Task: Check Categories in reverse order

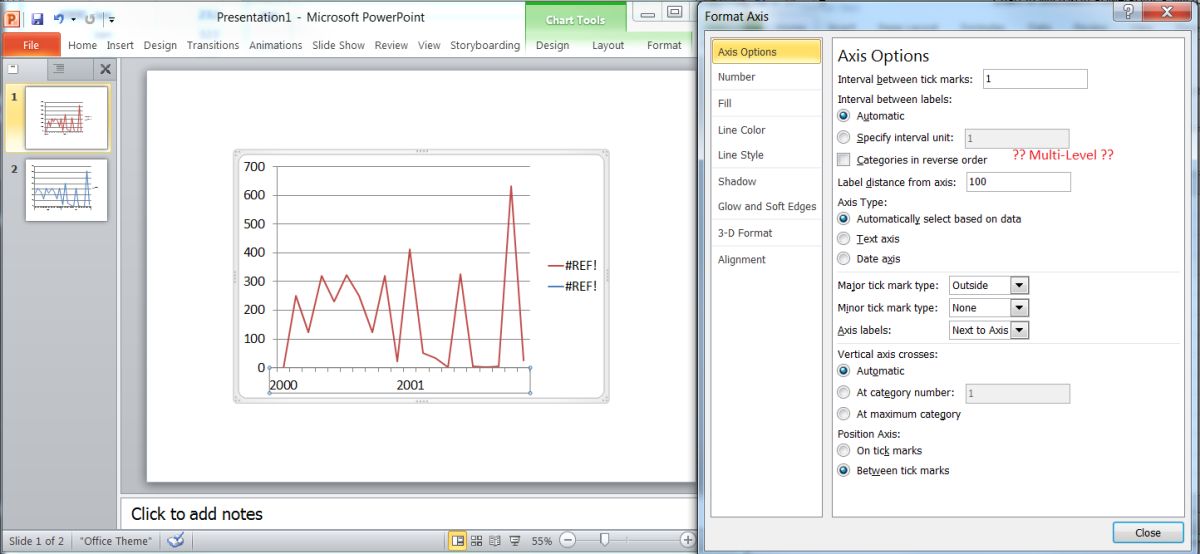Action: pos(844,160)
